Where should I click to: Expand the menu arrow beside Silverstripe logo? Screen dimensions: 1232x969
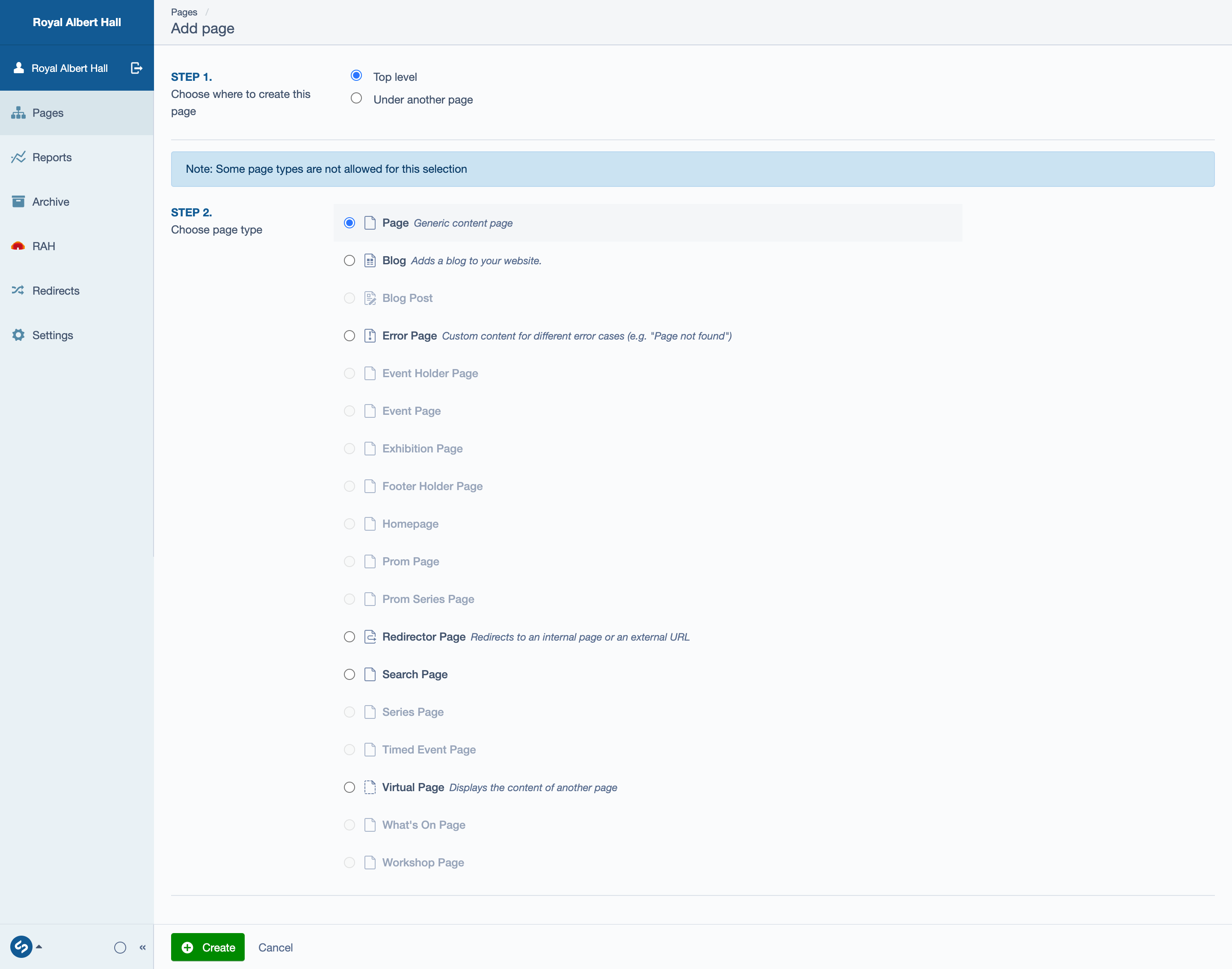click(39, 946)
